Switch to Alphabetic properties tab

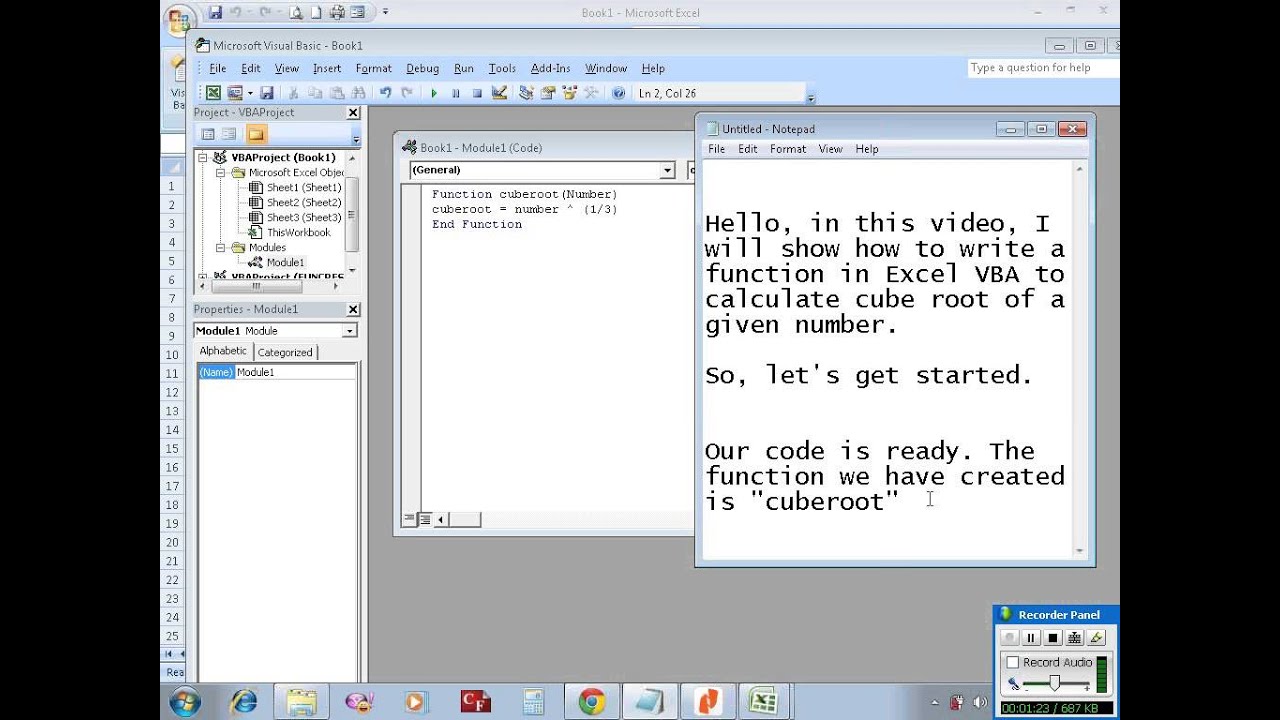point(223,351)
